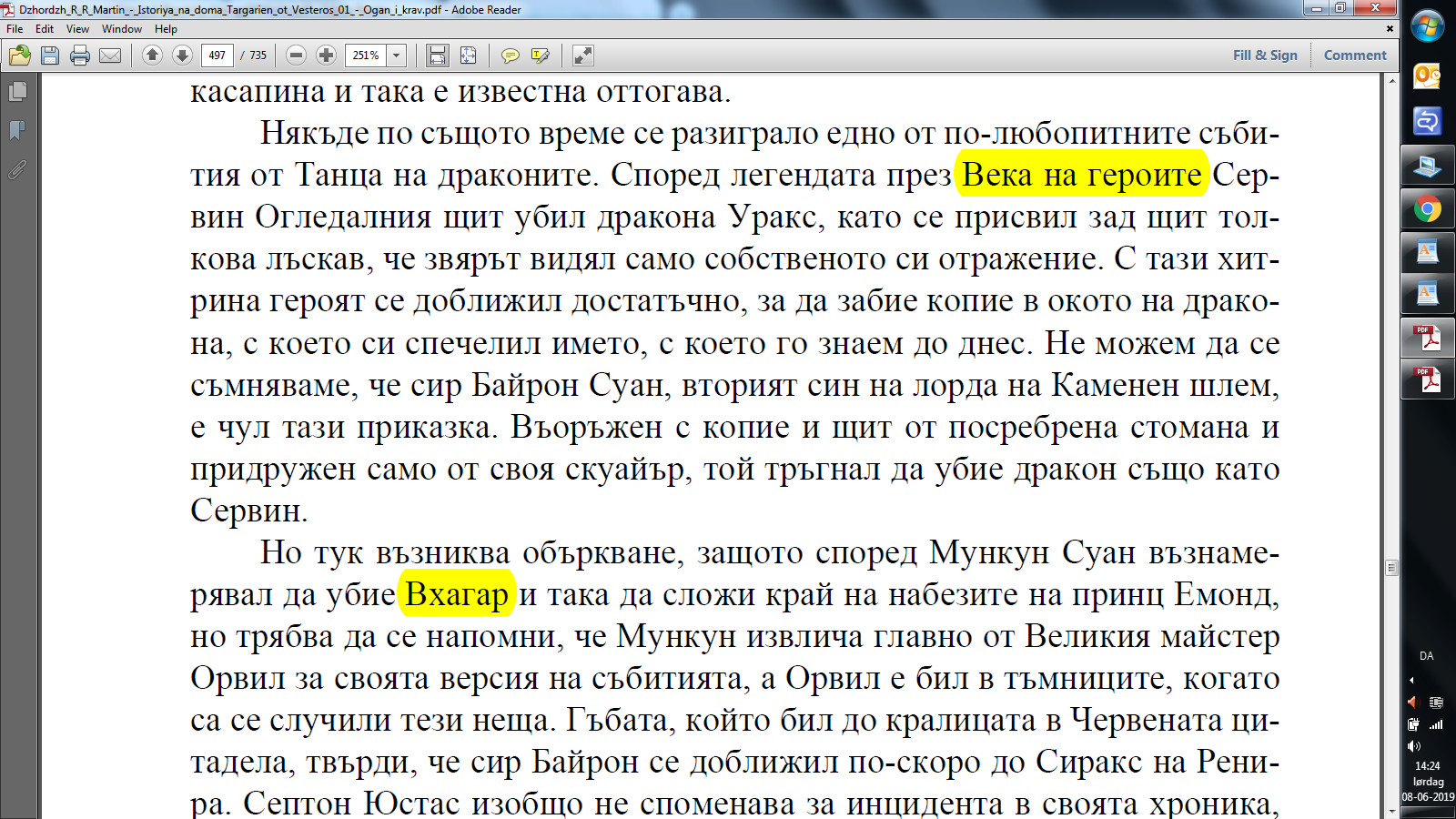Go to previous page arrow

pyautogui.click(x=153, y=56)
